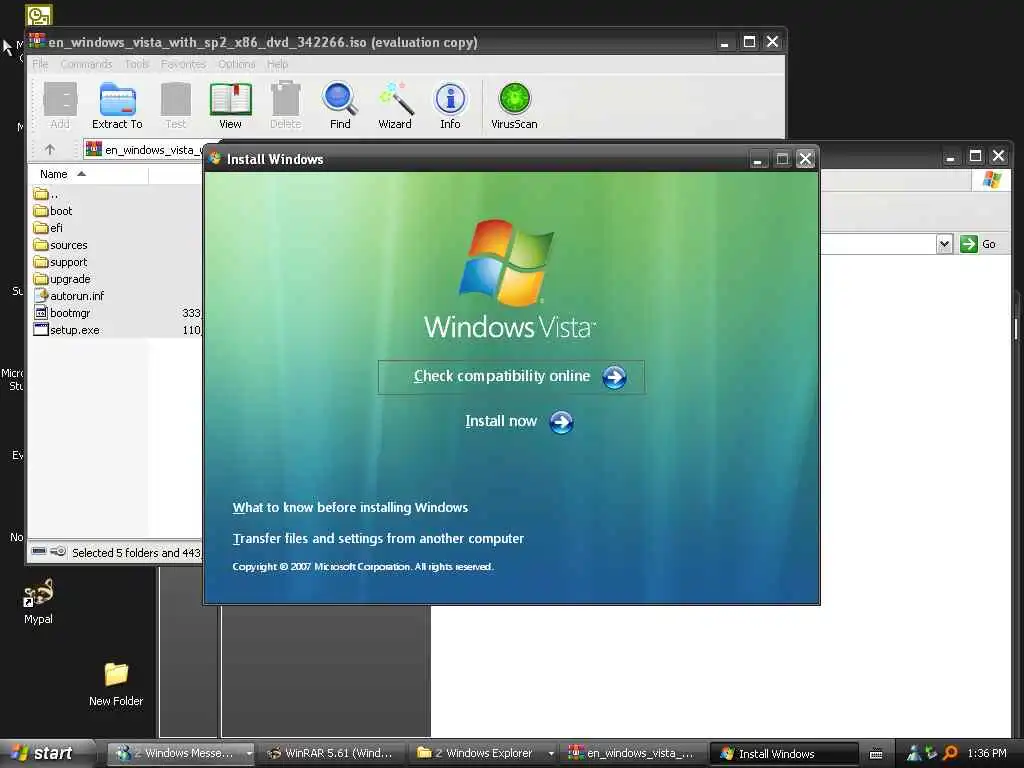Open the Mypal desktop shortcut
The image size is (1024, 768).
[x=39, y=601]
